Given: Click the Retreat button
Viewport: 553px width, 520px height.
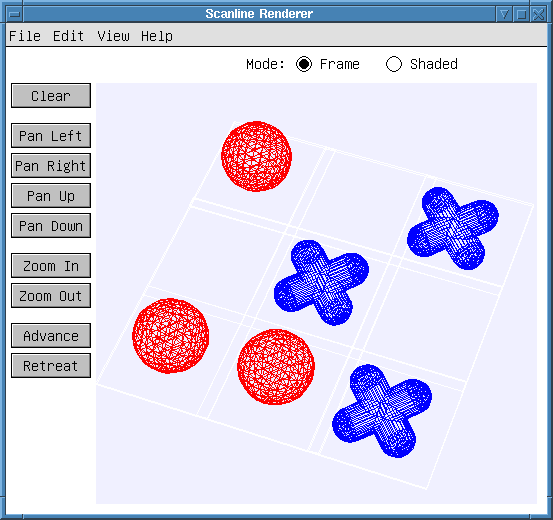Looking at the screenshot, I should tap(51, 365).
